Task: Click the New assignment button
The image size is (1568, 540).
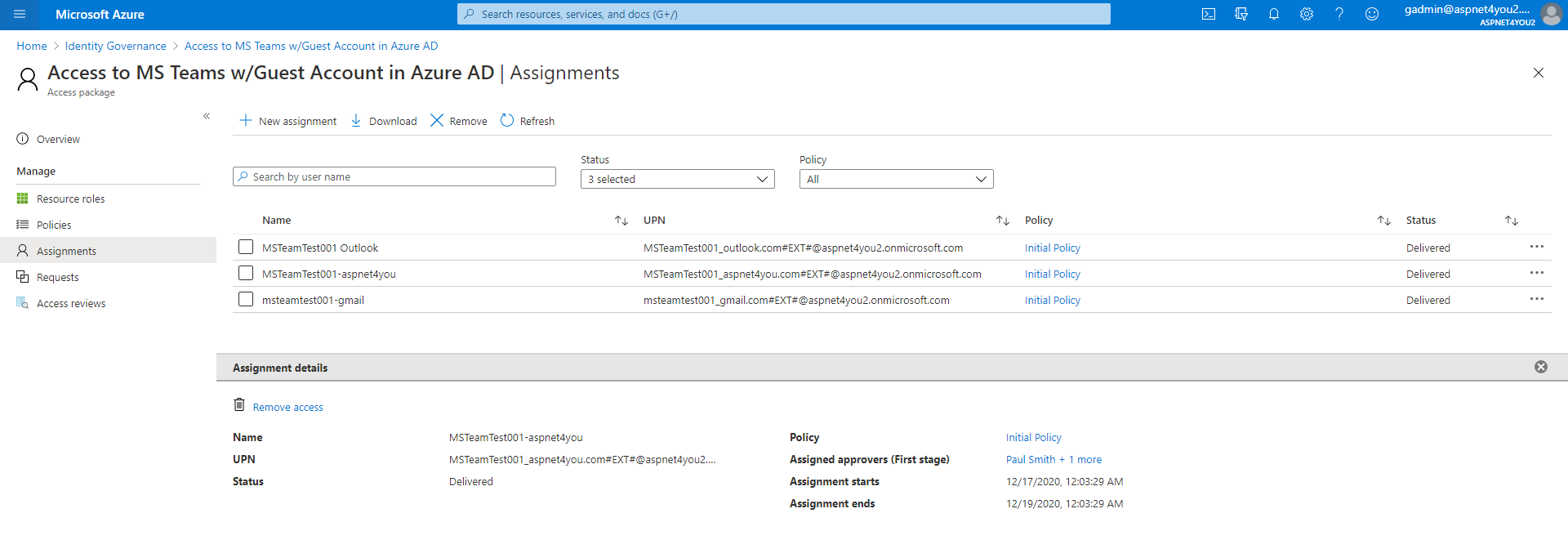Action: coord(287,121)
